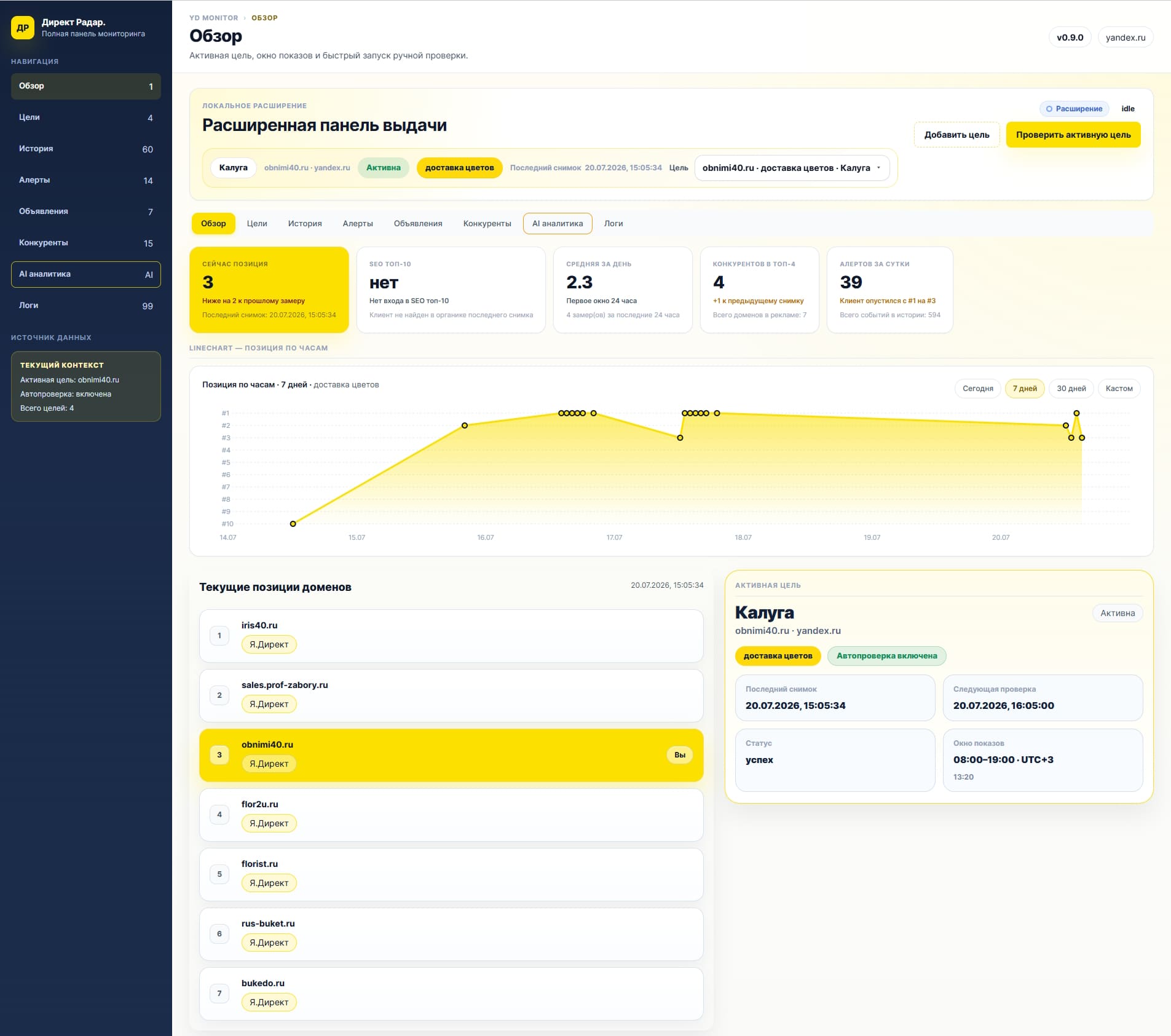
Task: Click the florist.ru domain row
Action: (451, 874)
